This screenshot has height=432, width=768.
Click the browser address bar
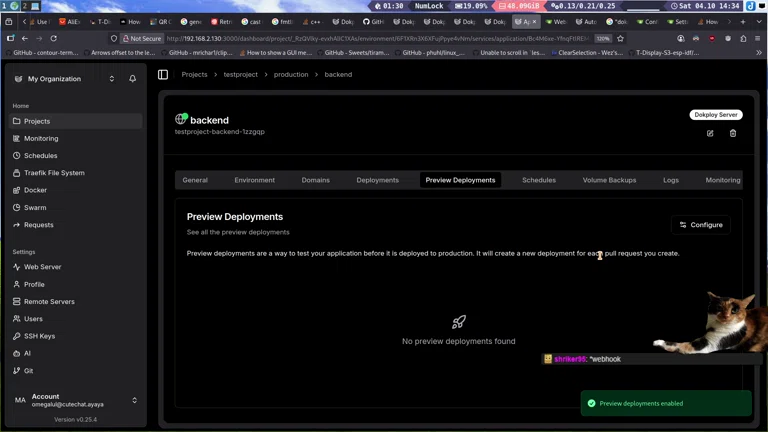coord(370,38)
